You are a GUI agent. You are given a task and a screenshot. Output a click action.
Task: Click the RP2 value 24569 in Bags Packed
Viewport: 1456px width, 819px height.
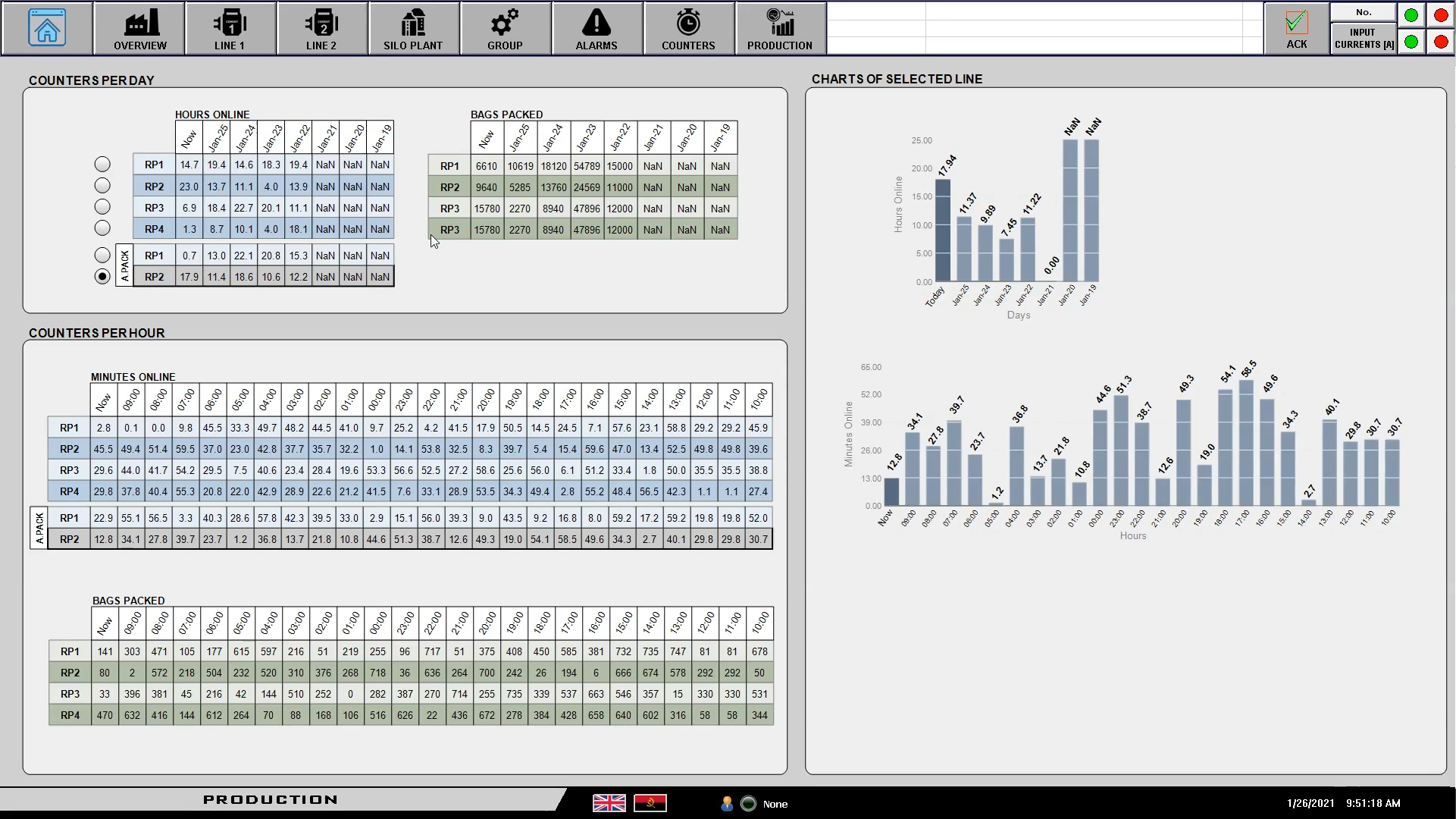tap(587, 187)
